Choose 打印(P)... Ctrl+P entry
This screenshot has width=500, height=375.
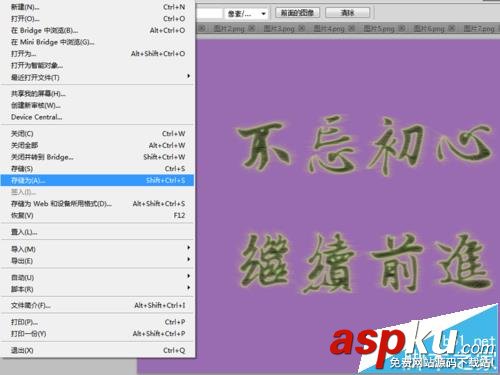click(x=97, y=322)
